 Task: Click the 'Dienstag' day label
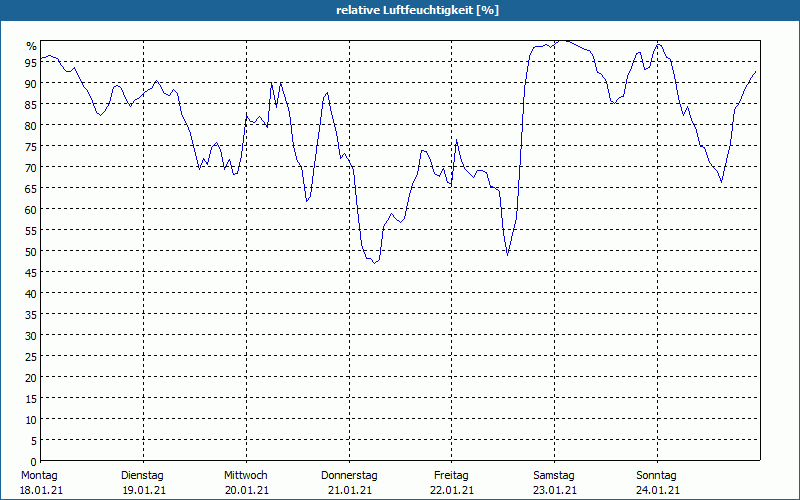click(x=142, y=476)
